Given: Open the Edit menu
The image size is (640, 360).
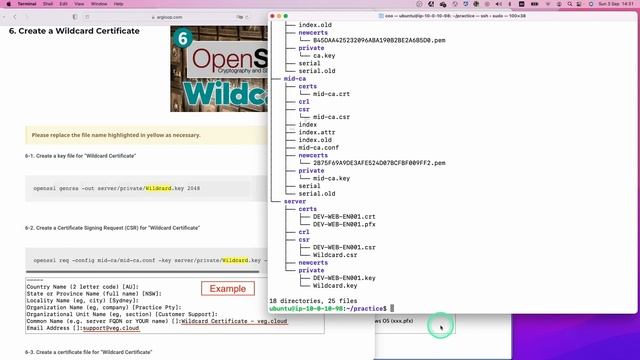Looking at the screenshot, I should click(x=63, y=4).
